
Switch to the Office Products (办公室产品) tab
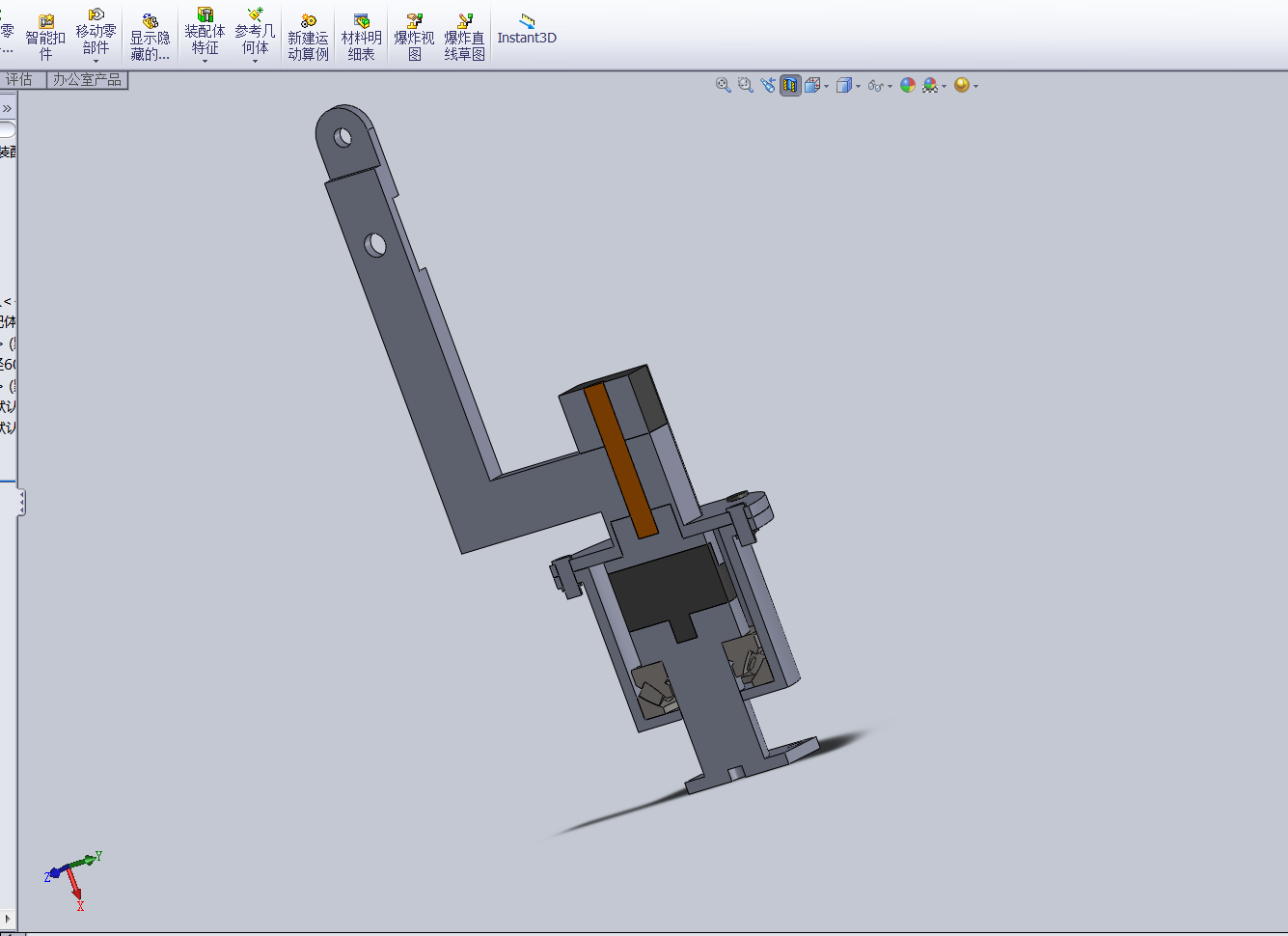coord(87,80)
